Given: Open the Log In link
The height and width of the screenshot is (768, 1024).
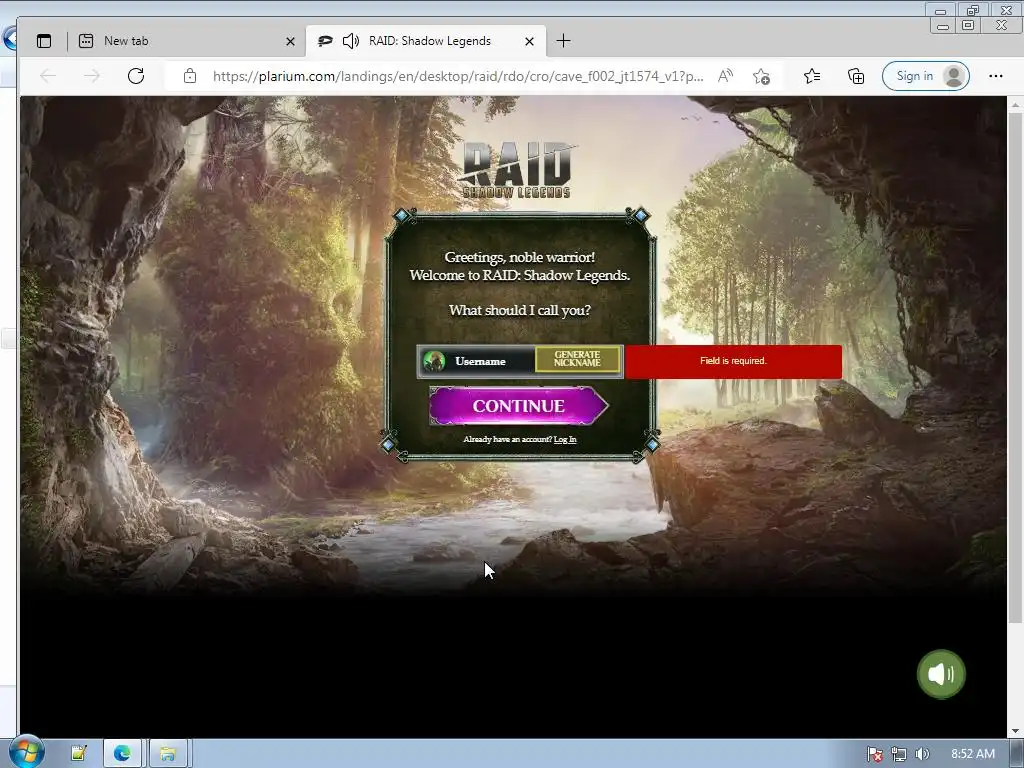Looking at the screenshot, I should click(565, 440).
